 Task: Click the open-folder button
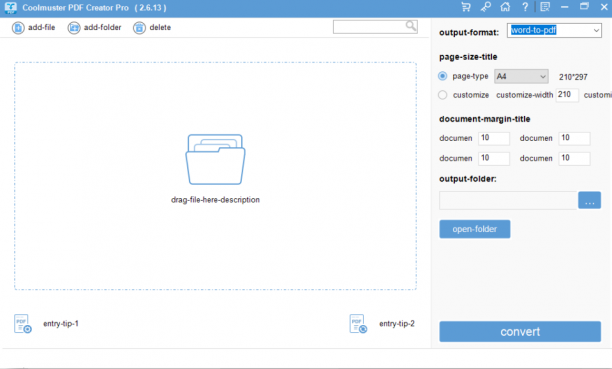point(475,229)
